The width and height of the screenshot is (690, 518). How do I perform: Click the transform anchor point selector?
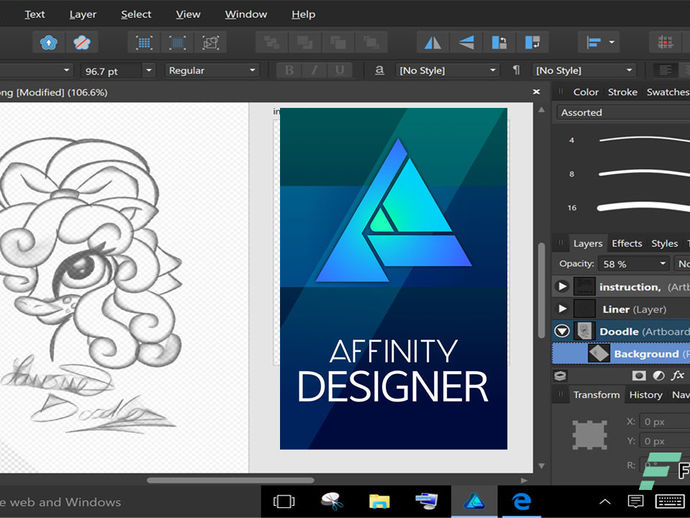590,435
